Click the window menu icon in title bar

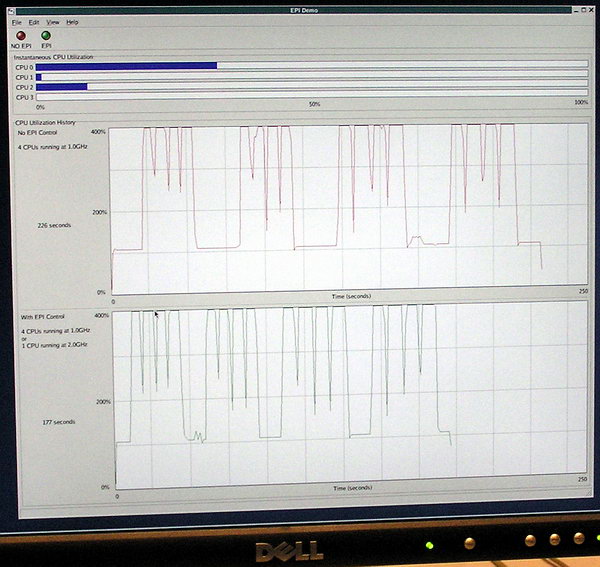[11, 10]
